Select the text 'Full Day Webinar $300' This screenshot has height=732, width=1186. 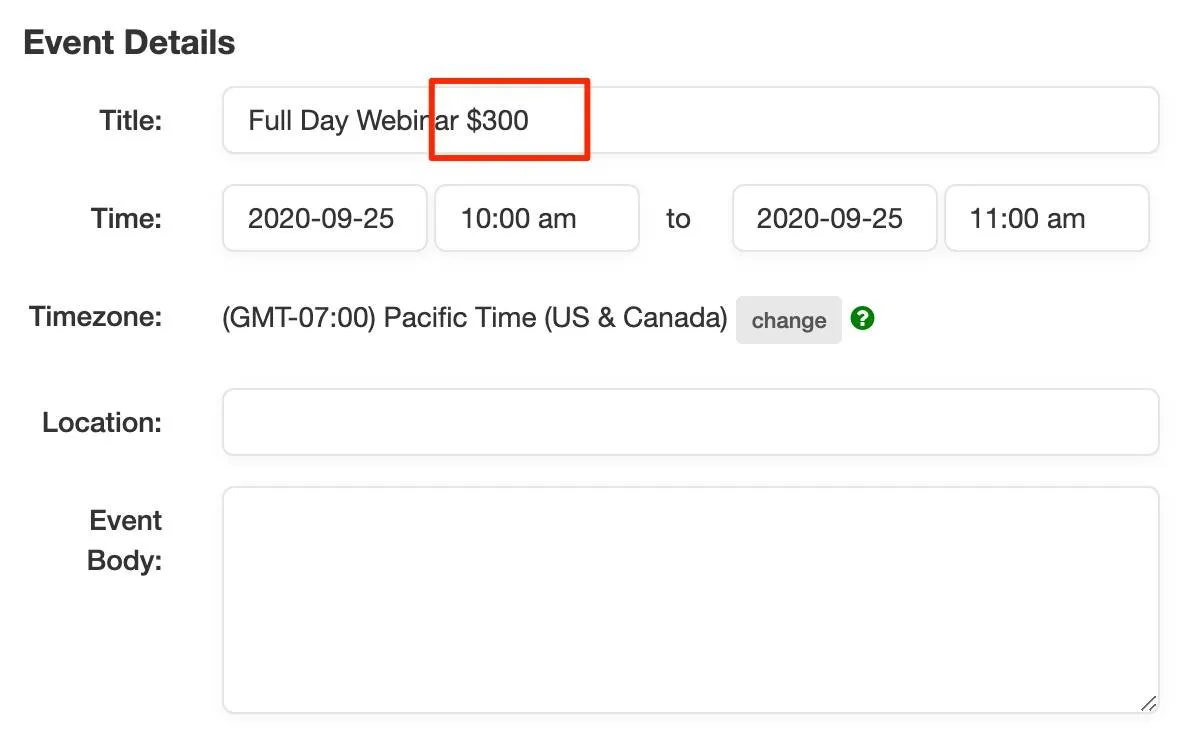point(387,119)
